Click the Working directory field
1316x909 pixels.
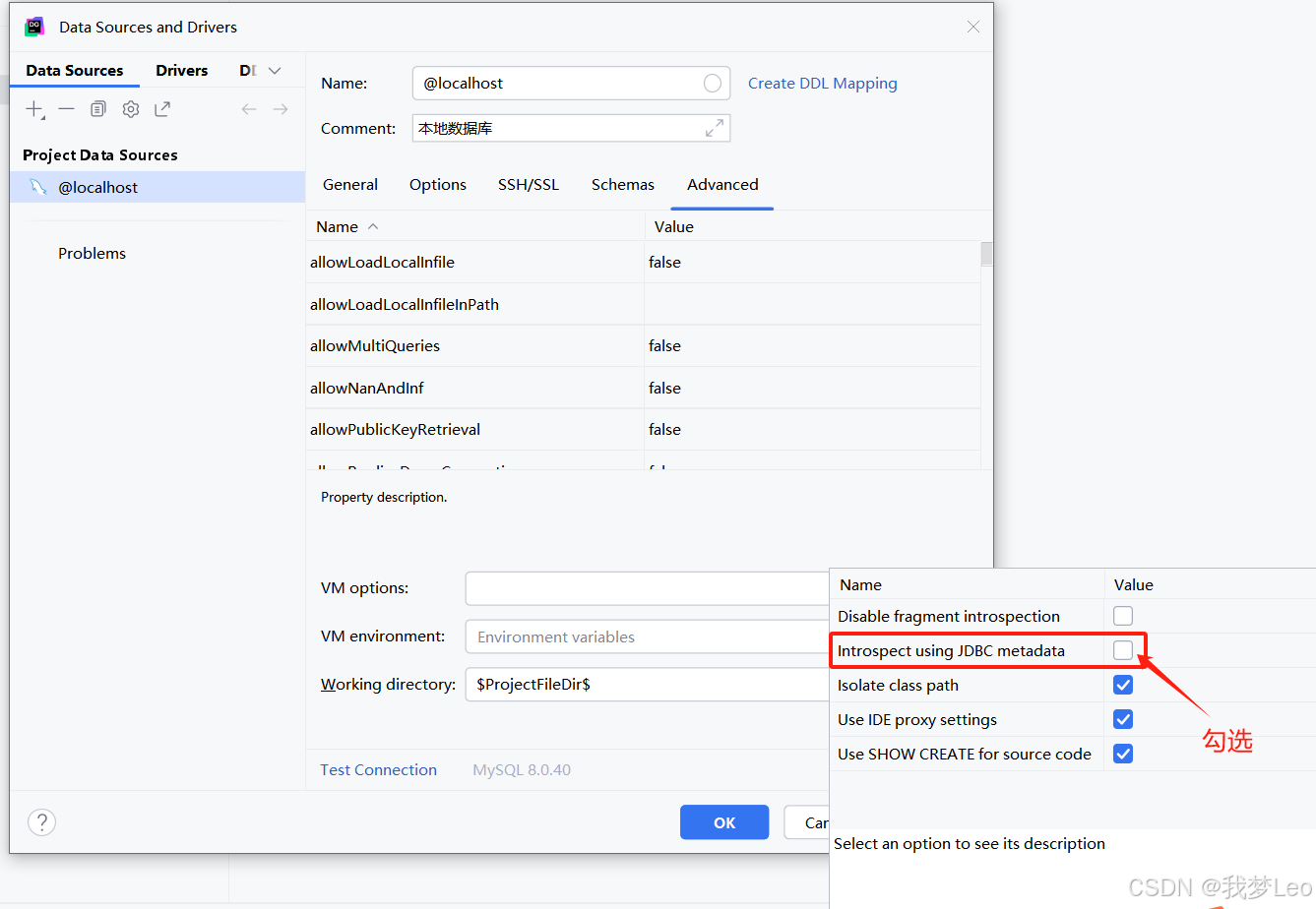(648, 685)
